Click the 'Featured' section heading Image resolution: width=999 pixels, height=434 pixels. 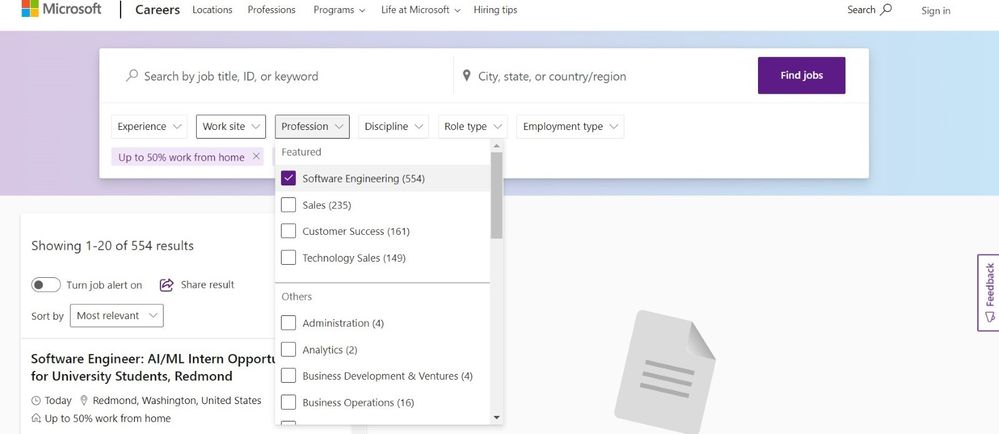pos(301,152)
